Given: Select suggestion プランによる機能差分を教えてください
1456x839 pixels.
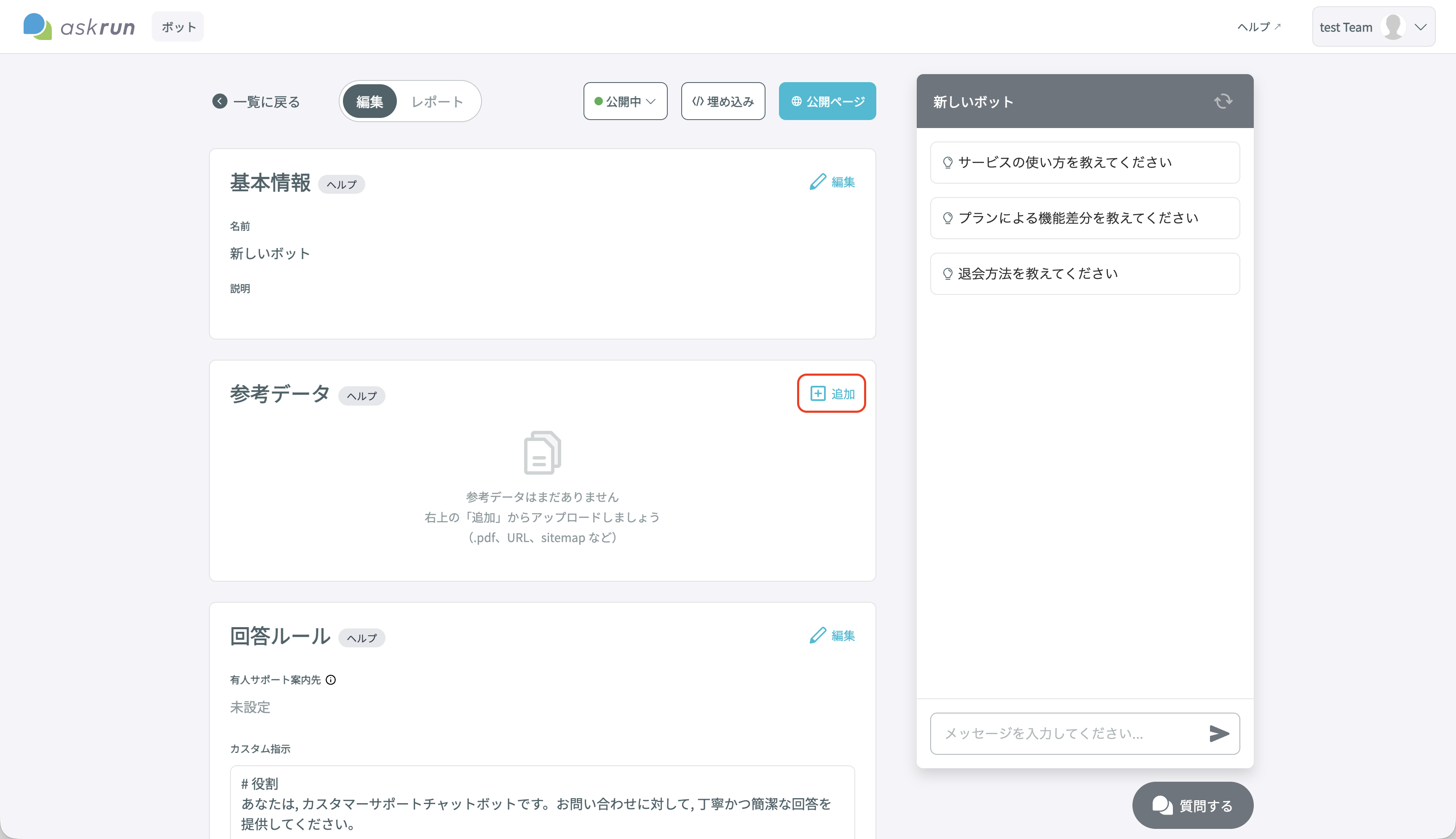Looking at the screenshot, I should tap(1084, 218).
